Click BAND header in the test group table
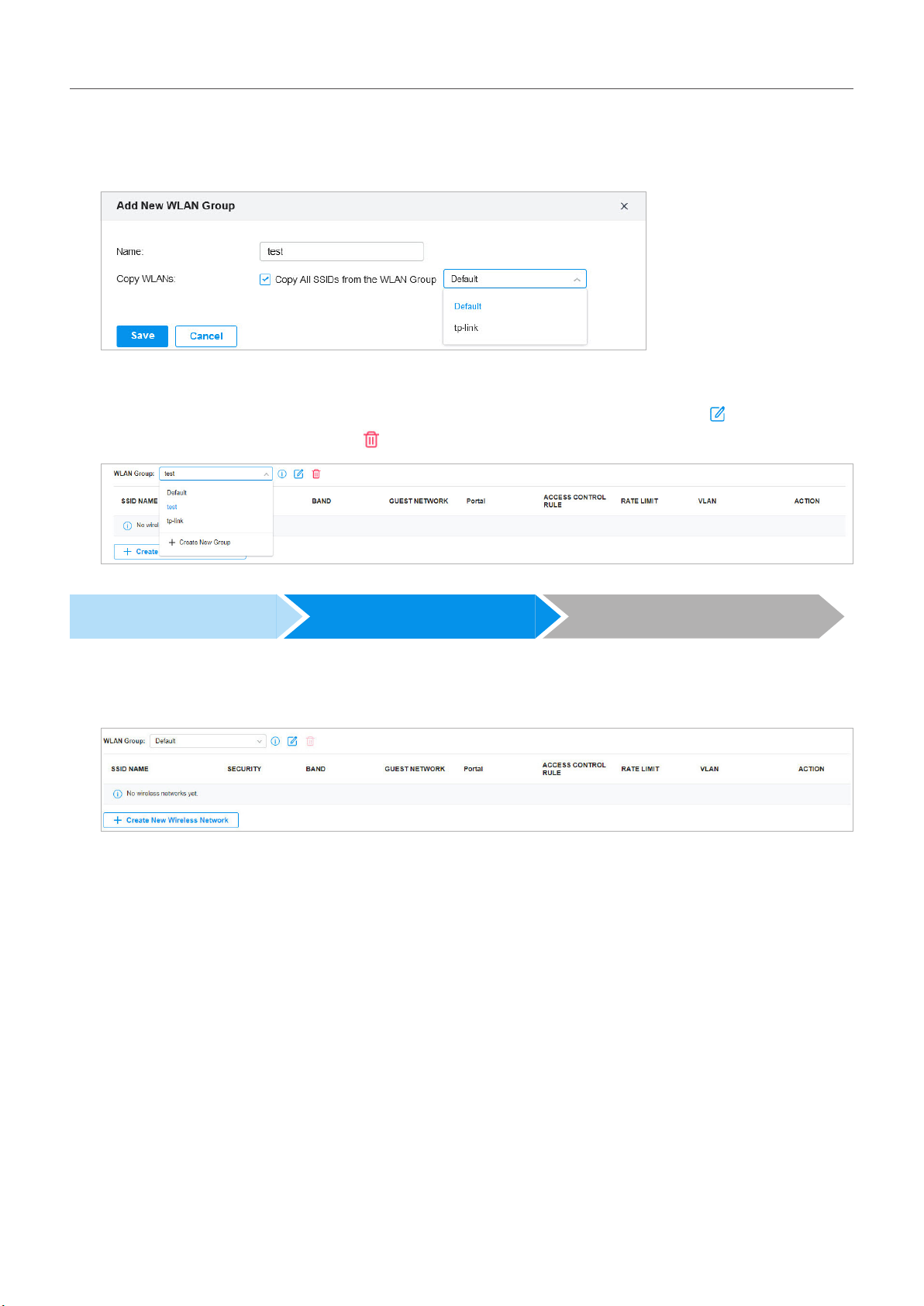 coord(322,501)
